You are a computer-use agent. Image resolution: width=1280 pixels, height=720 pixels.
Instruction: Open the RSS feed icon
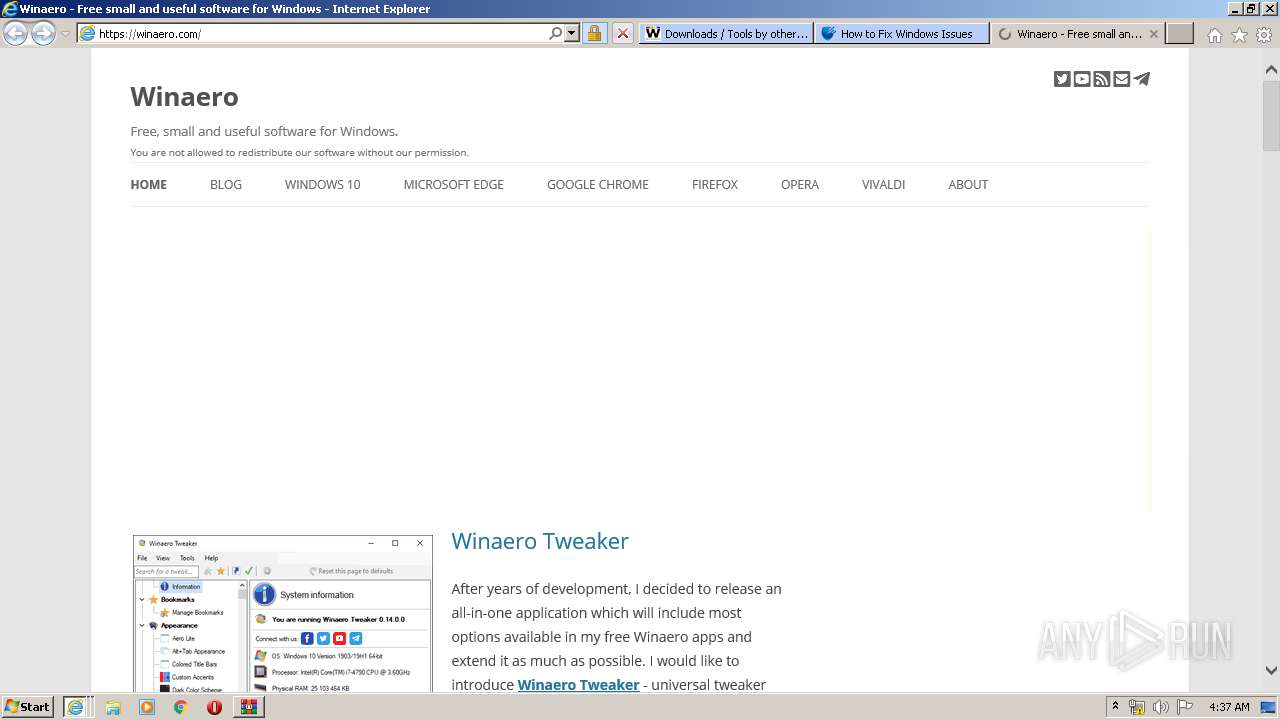point(1102,79)
